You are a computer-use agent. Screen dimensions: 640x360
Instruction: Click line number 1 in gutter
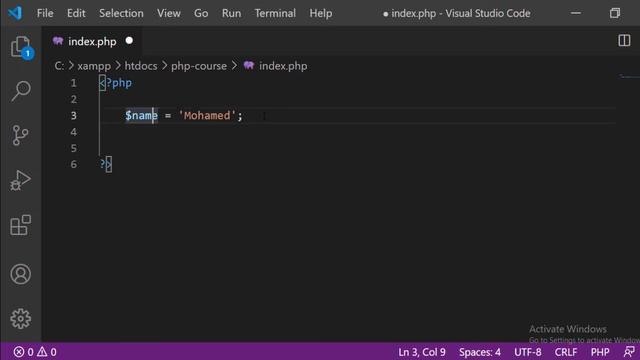[73, 83]
